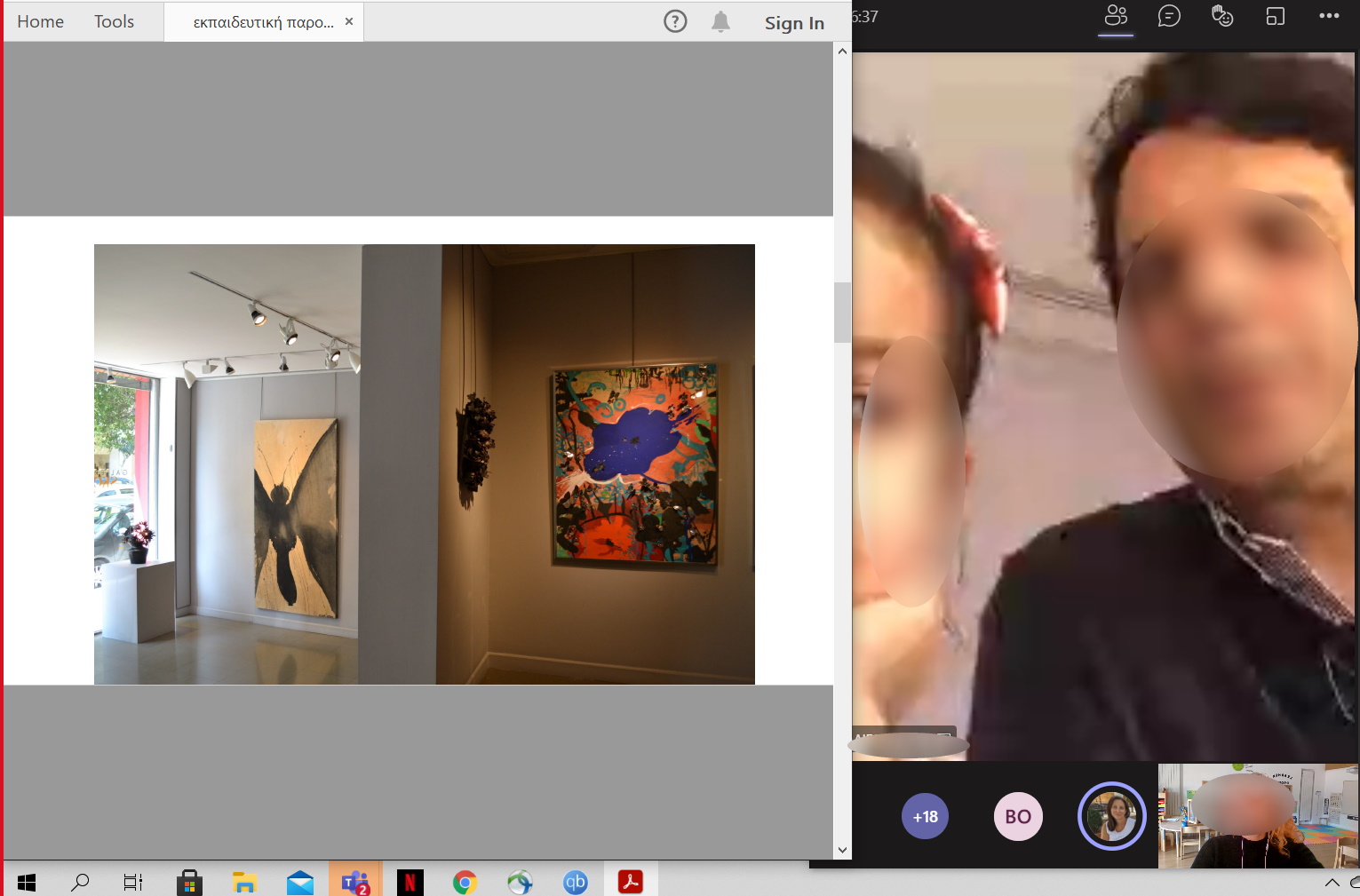Image resolution: width=1360 pixels, height=896 pixels.
Task: Click the +18 additional participants bubble
Action: pos(925,816)
